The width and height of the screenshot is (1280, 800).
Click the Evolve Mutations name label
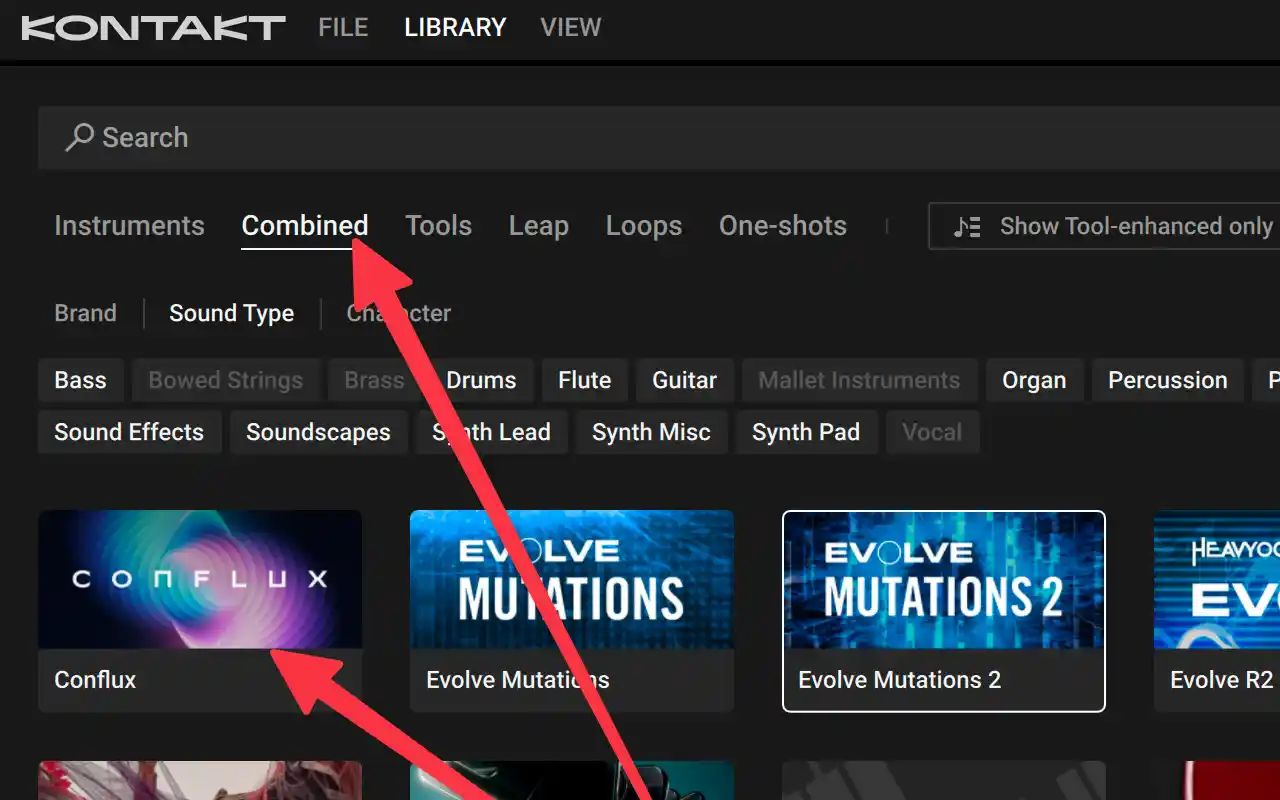pyautogui.click(x=518, y=680)
